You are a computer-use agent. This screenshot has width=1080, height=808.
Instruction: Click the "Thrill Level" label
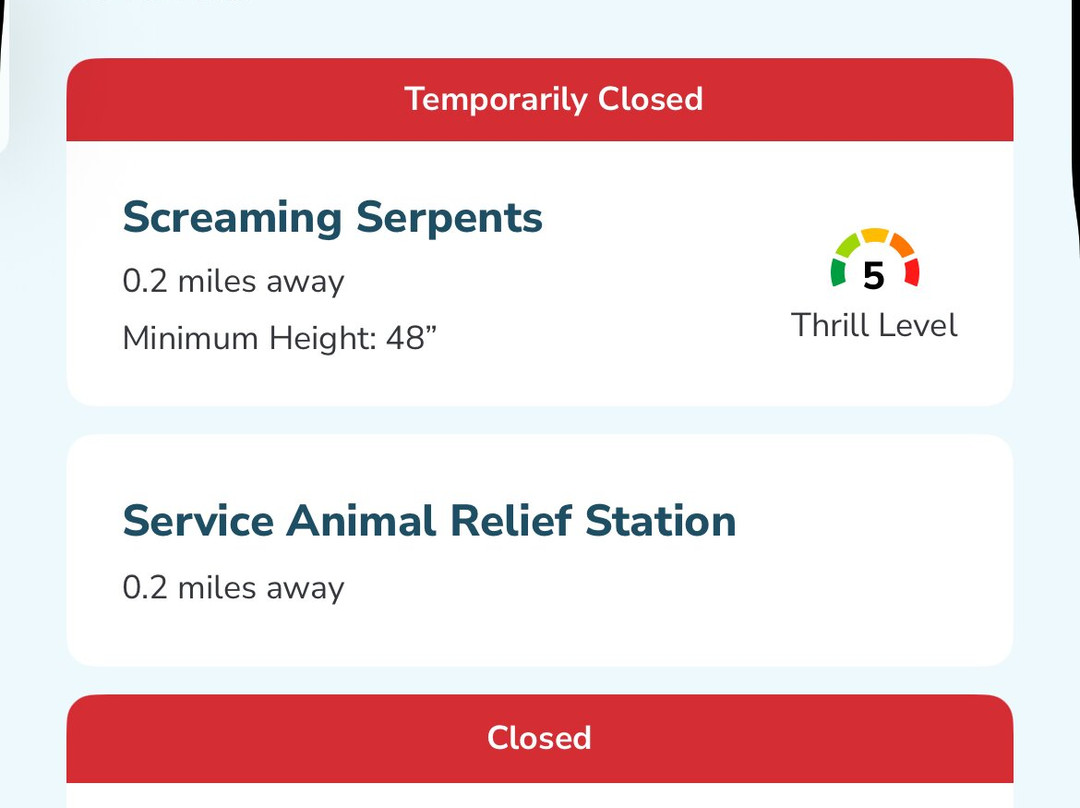click(x=874, y=325)
